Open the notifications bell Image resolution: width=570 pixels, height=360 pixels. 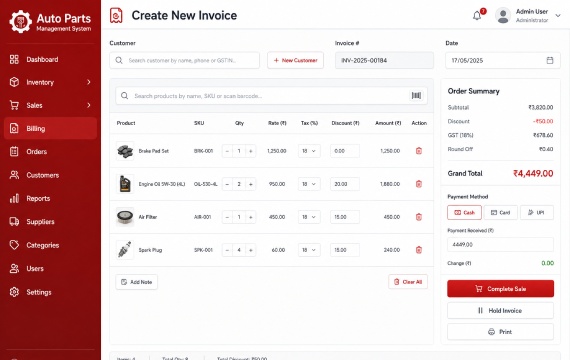[x=477, y=16]
